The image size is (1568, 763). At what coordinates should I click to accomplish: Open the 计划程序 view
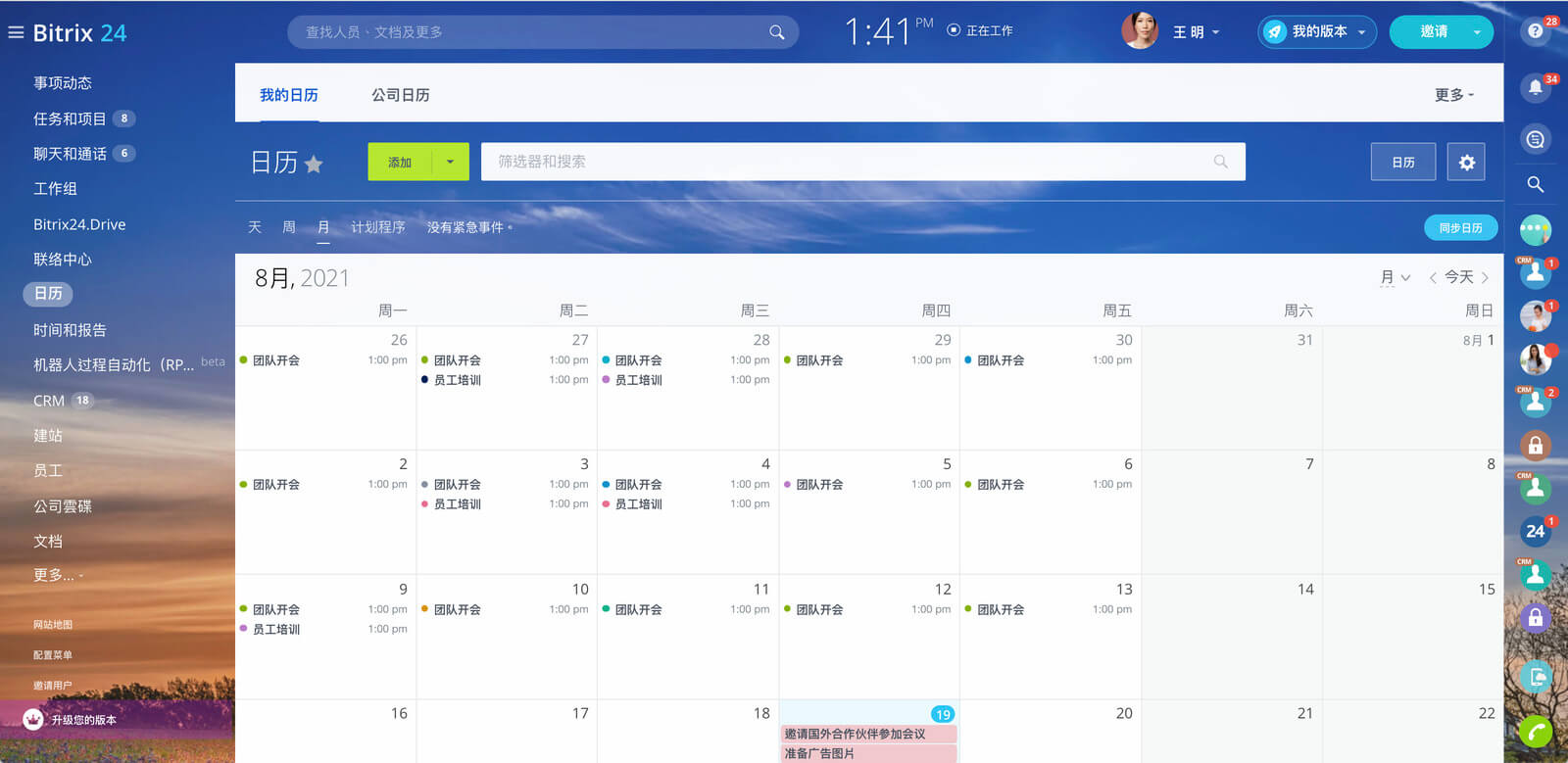click(x=377, y=227)
